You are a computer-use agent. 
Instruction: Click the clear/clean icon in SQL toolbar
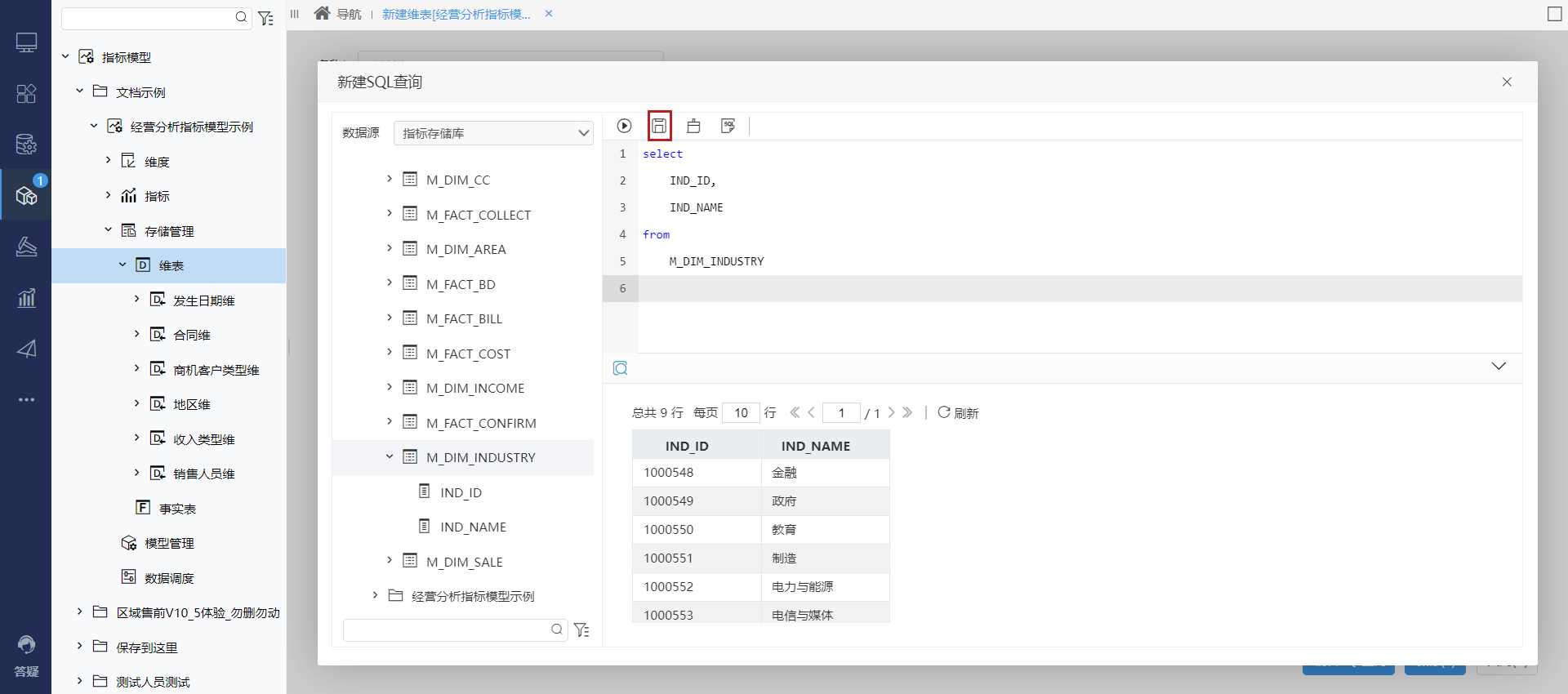(x=693, y=126)
